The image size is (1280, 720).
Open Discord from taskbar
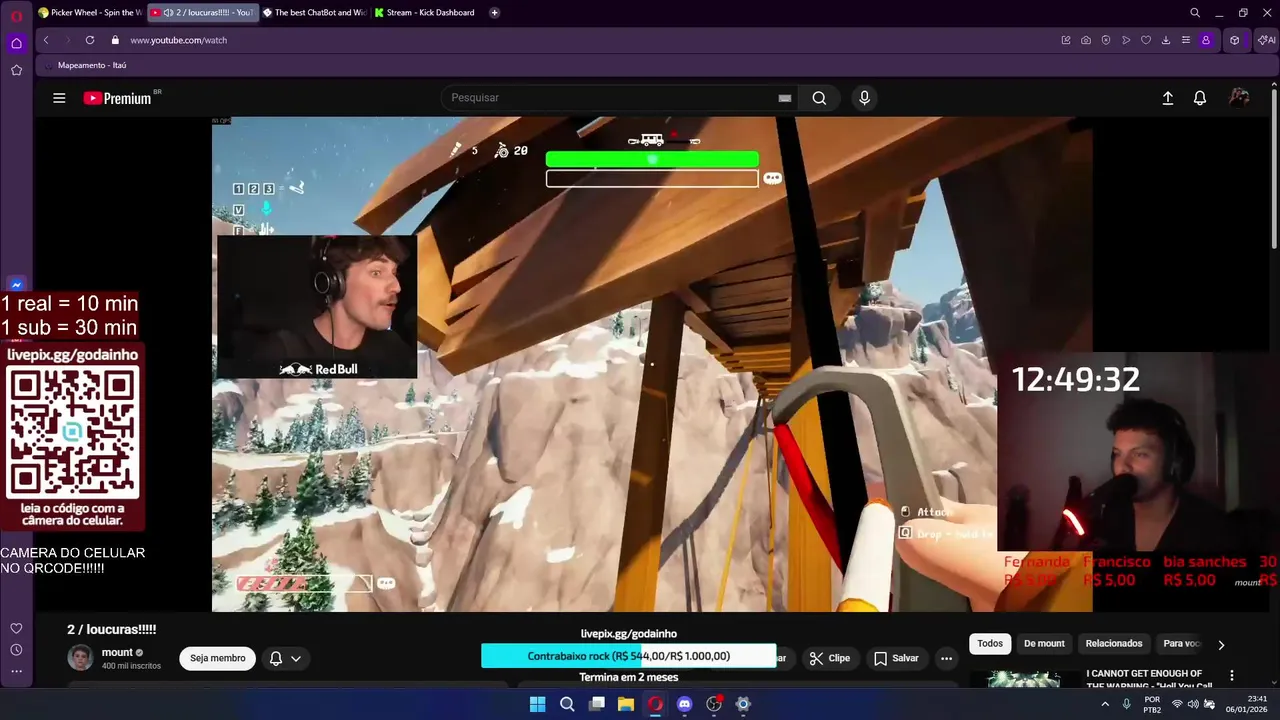[684, 704]
